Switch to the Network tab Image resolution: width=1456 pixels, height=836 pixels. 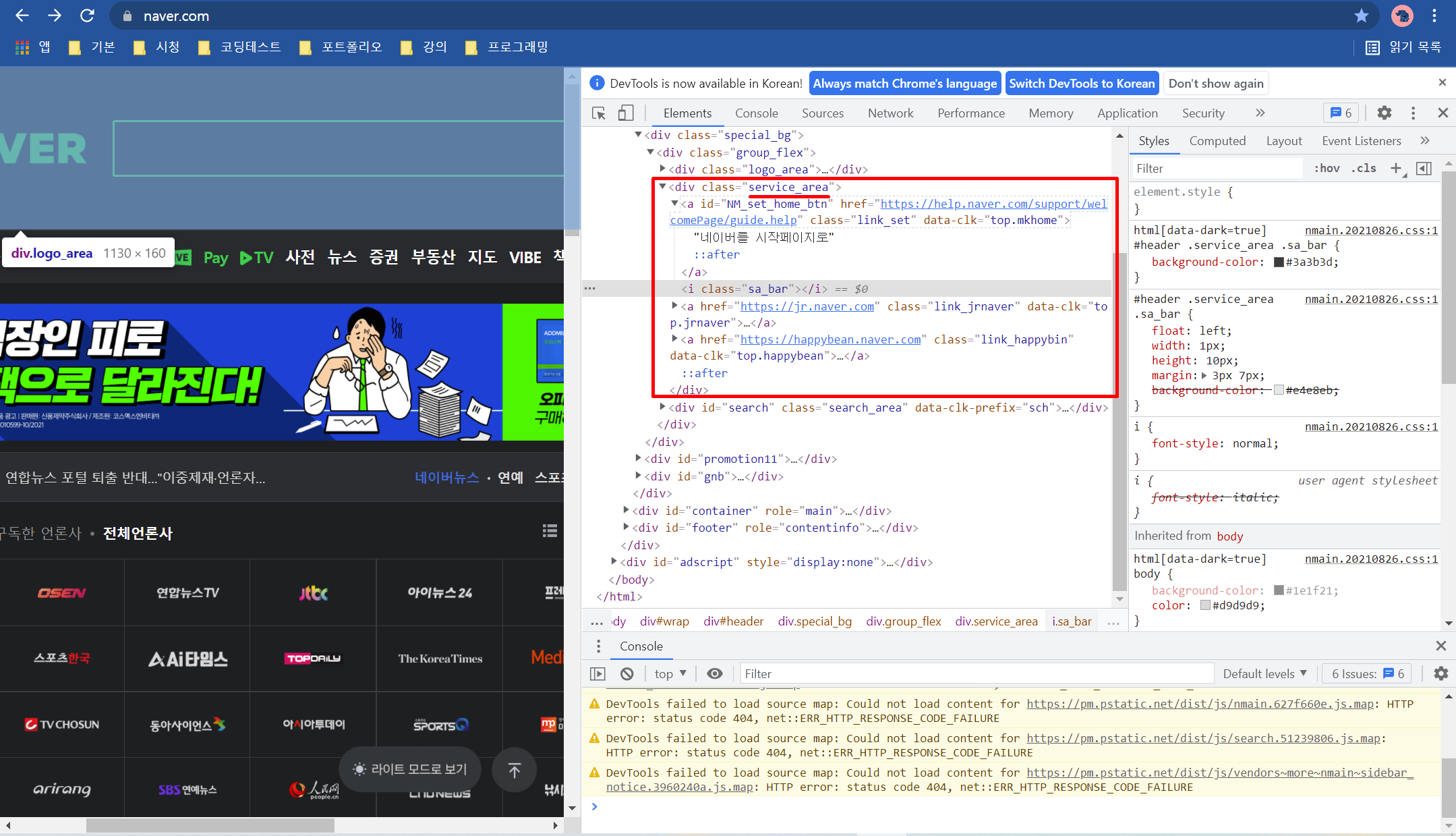point(890,113)
